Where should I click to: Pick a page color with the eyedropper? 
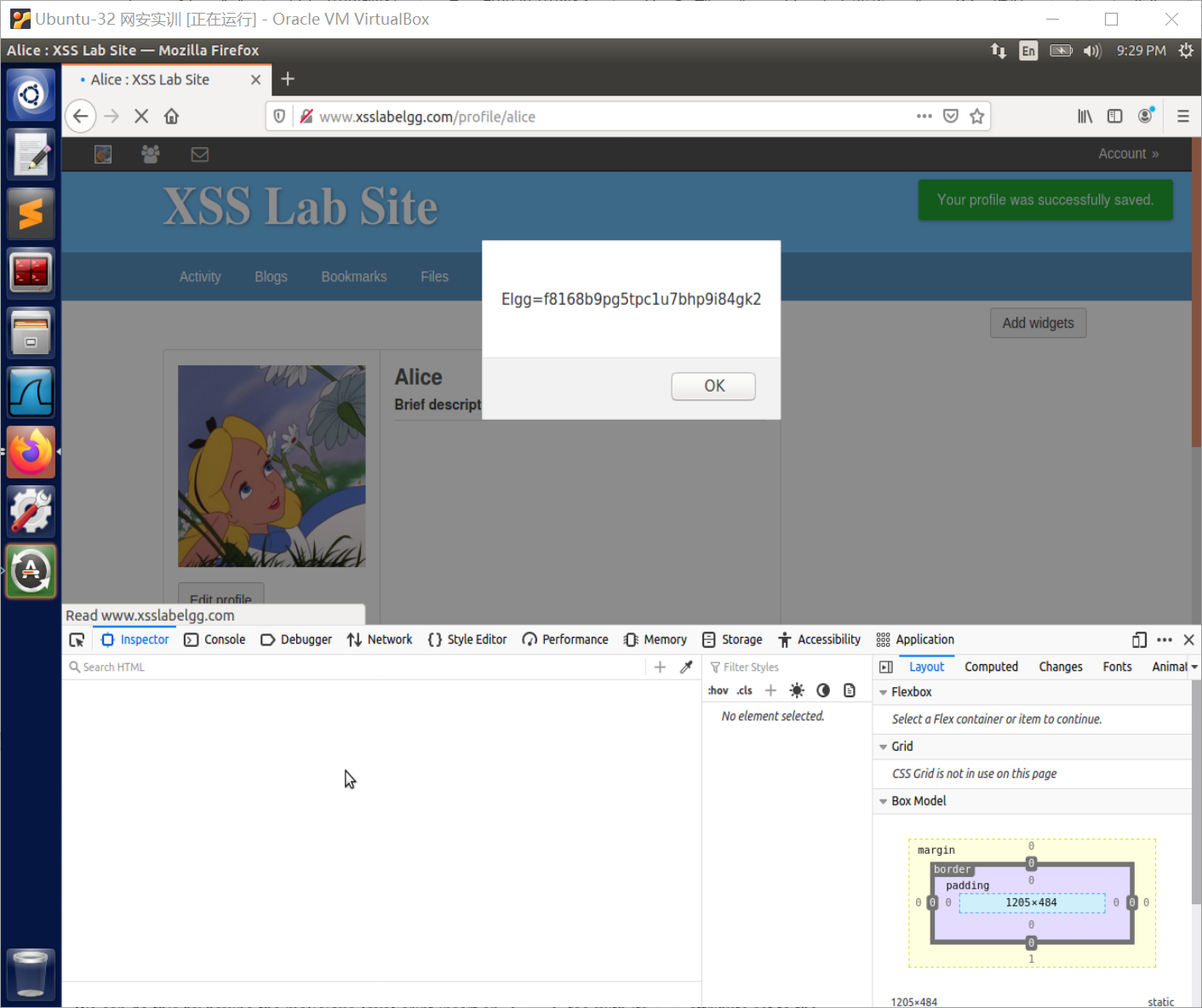(x=686, y=667)
